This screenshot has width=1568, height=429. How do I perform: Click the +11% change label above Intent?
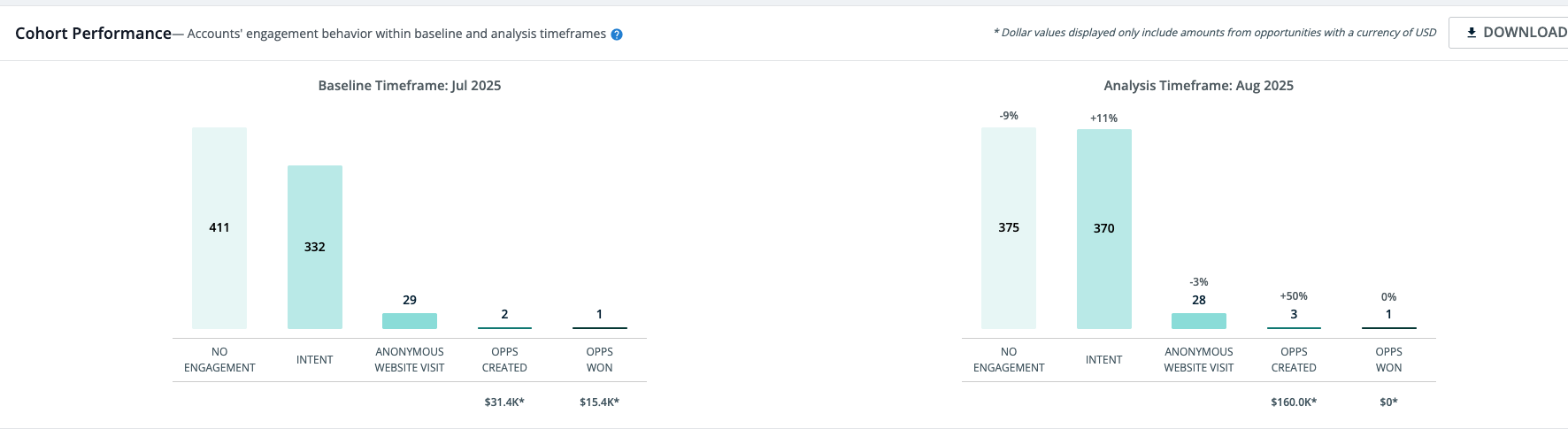[1103, 118]
